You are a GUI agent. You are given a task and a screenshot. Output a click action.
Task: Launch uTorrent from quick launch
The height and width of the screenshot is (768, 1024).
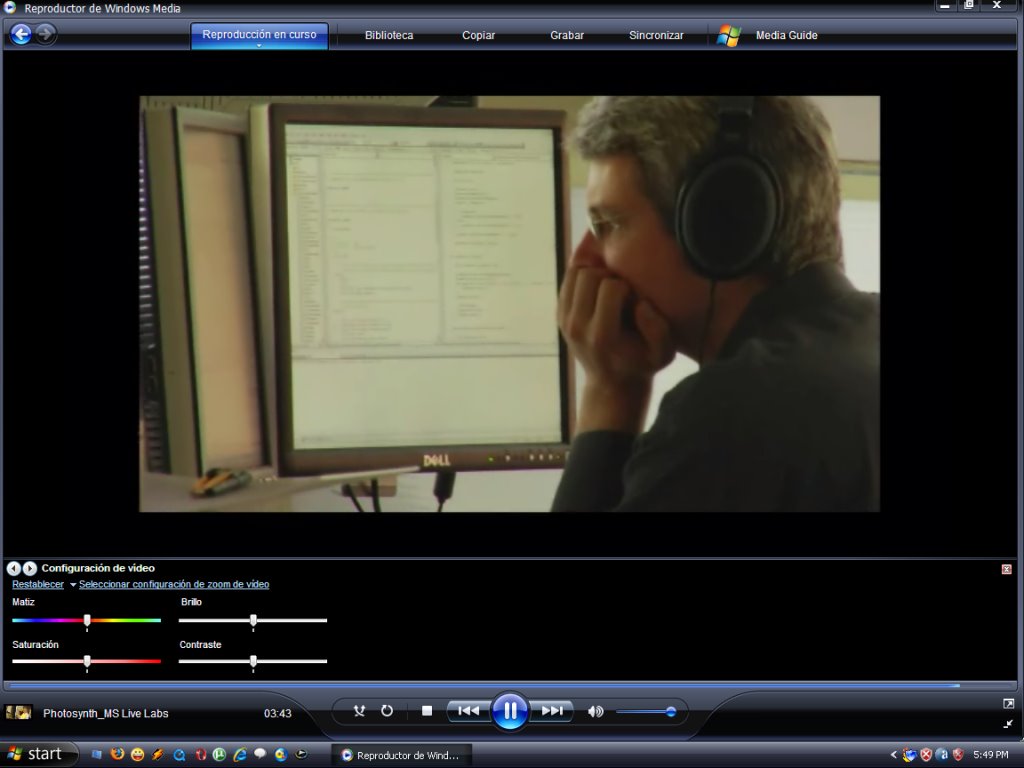click(x=219, y=755)
